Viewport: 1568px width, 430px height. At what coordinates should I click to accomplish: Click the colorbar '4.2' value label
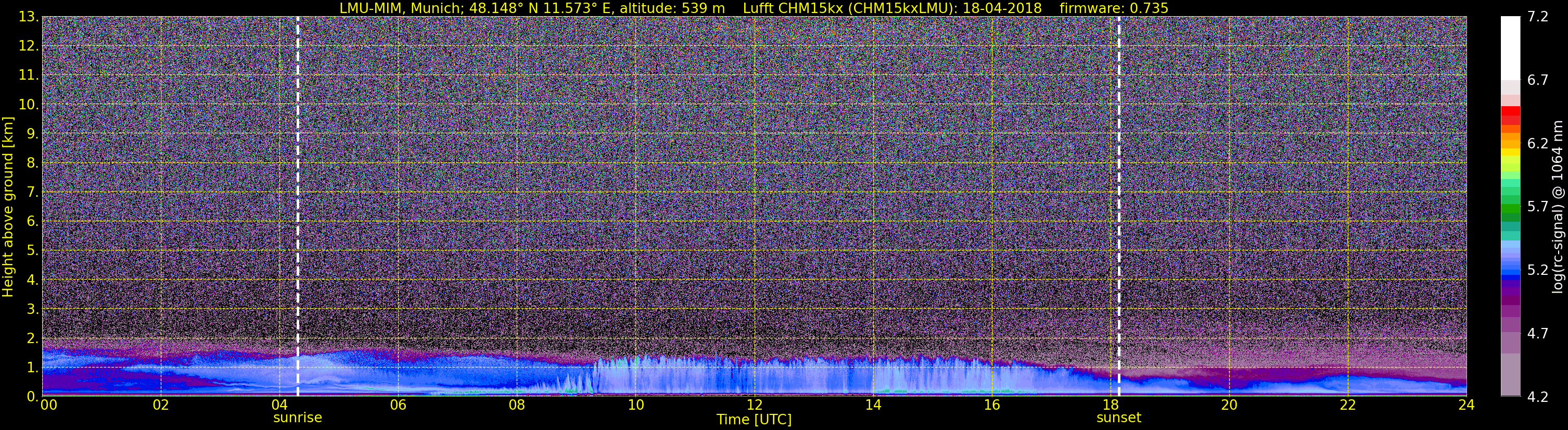[x=1538, y=397]
